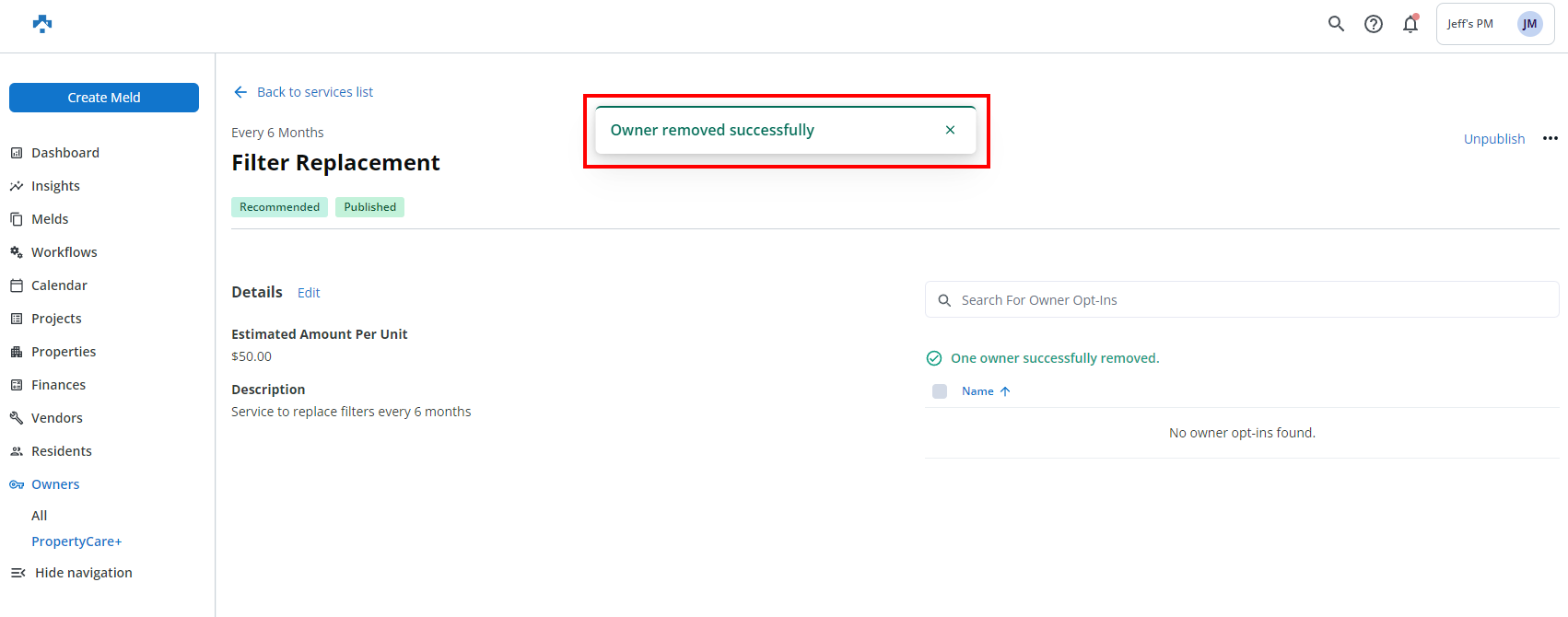Open the help question mark icon
1568x617 pixels.
(1374, 24)
